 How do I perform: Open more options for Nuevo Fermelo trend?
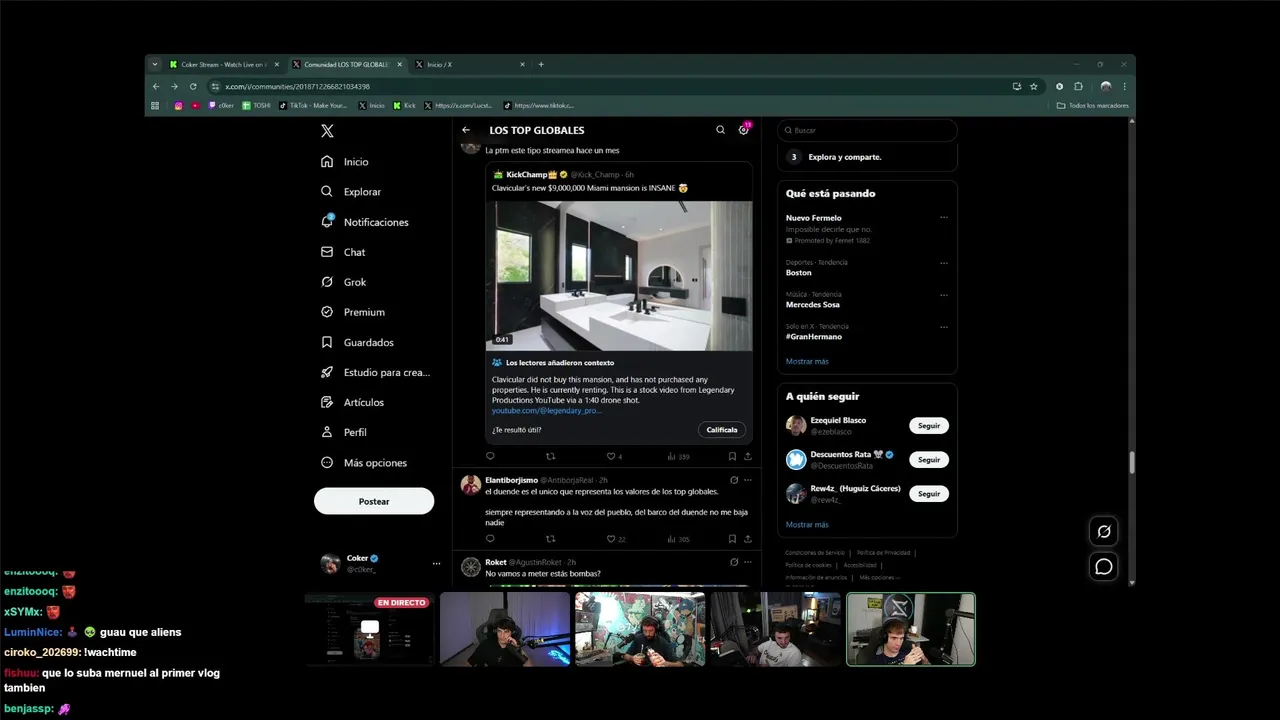click(x=943, y=217)
